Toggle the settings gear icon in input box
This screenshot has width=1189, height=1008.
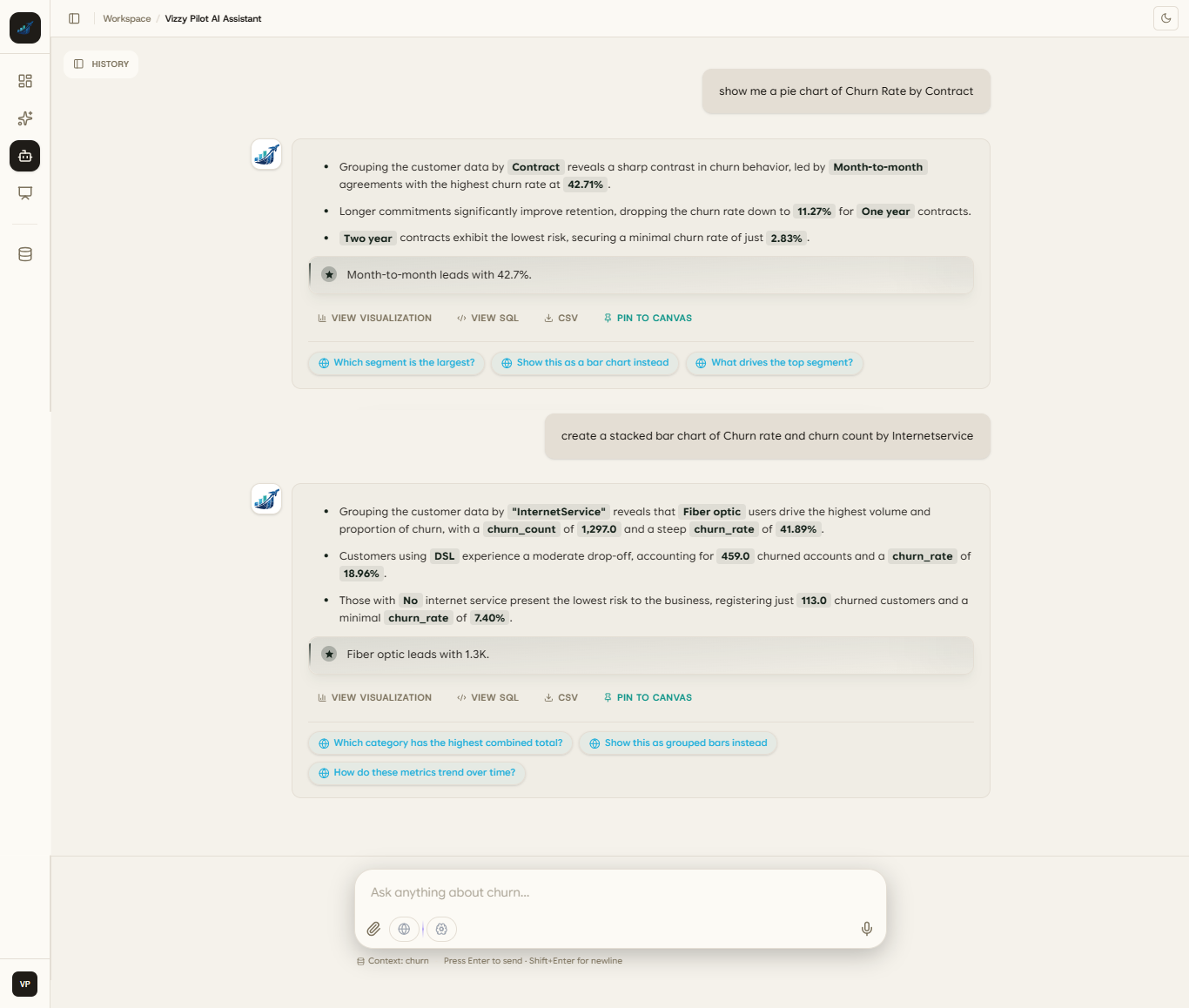(x=441, y=929)
